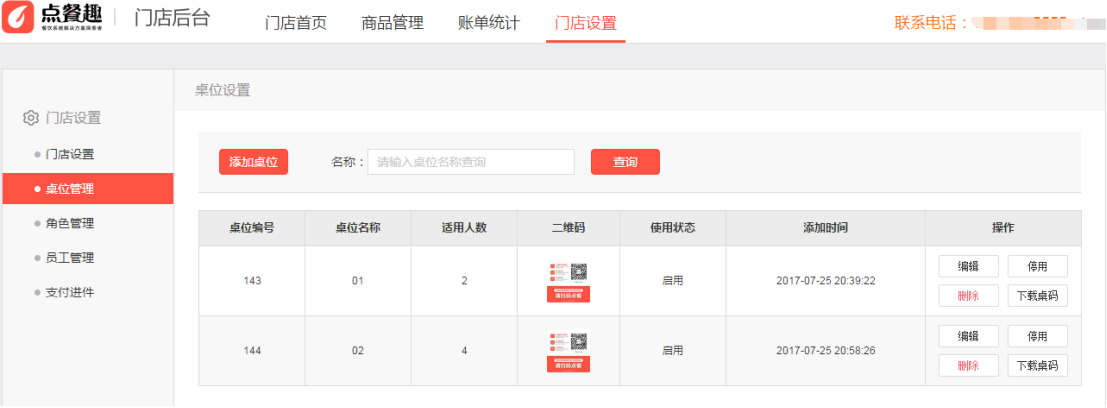Open QR code thumbnail for table 02

(x=568, y=352)
